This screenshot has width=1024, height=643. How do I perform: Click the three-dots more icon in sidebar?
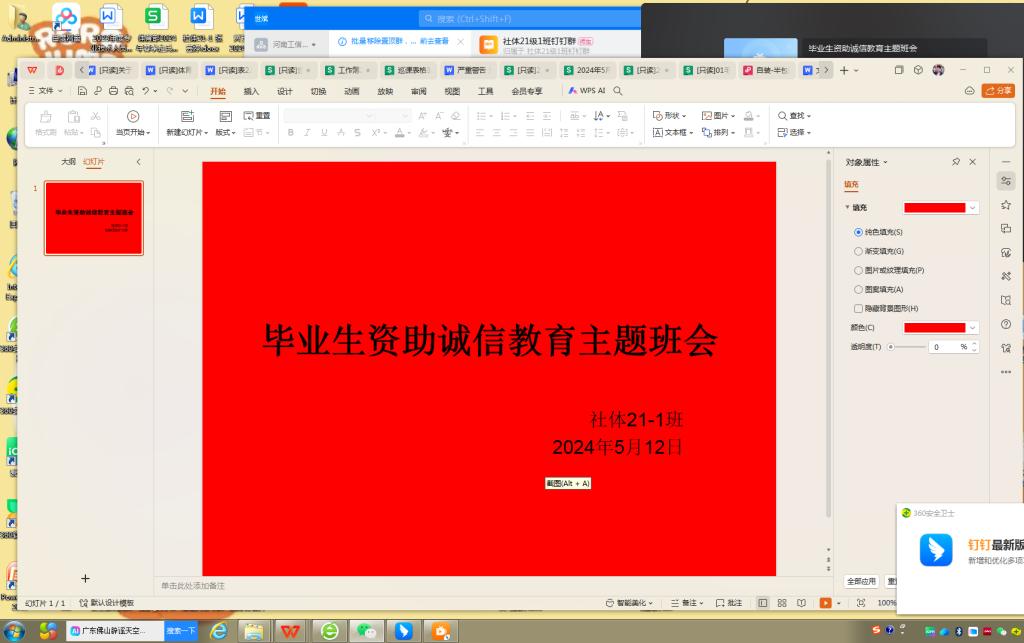(1006, 372)
